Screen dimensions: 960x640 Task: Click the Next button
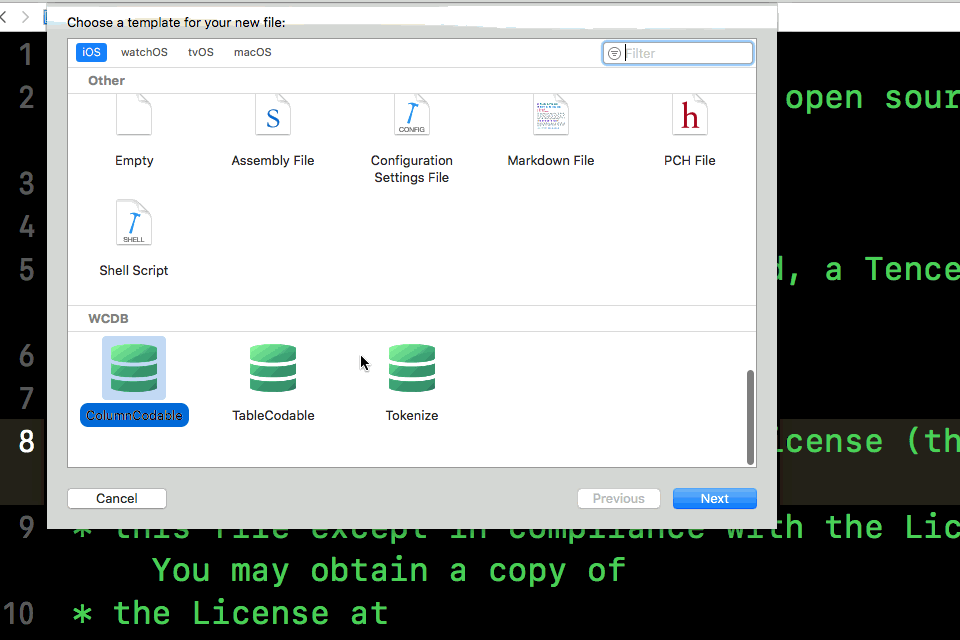[714, 498]
